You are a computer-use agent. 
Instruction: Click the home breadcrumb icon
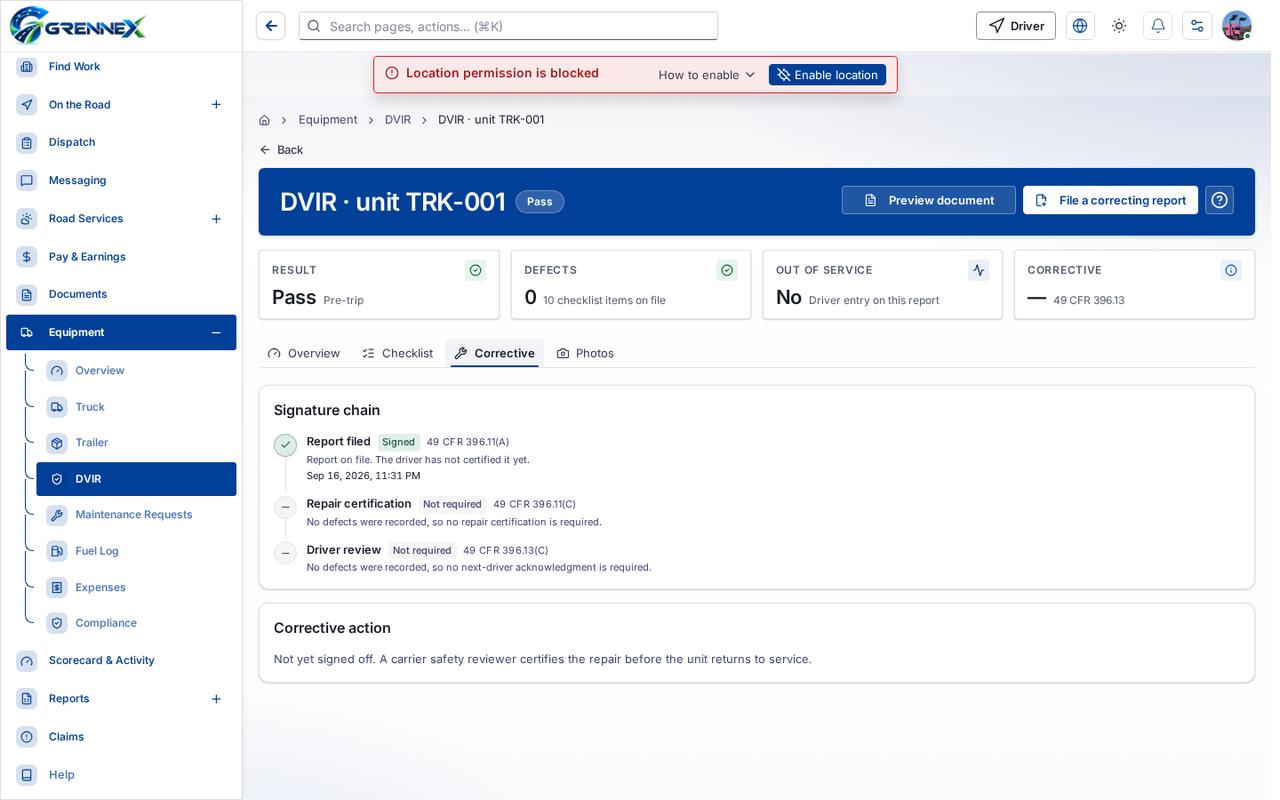[264, 120]
